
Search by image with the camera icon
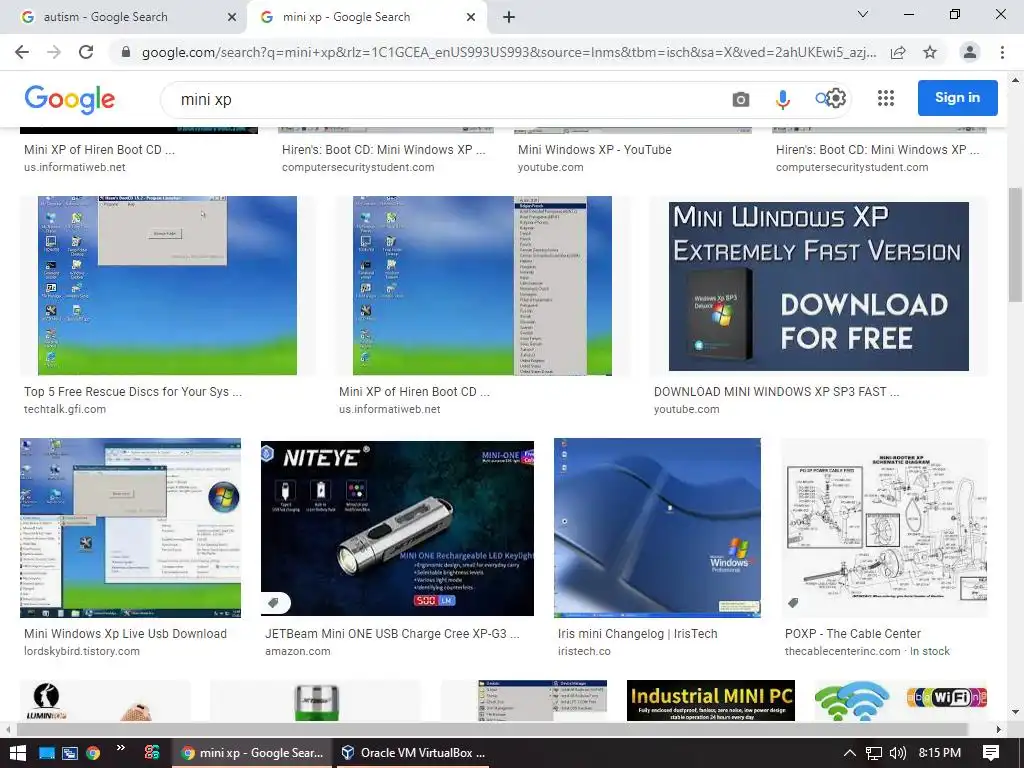coord(741,99)
